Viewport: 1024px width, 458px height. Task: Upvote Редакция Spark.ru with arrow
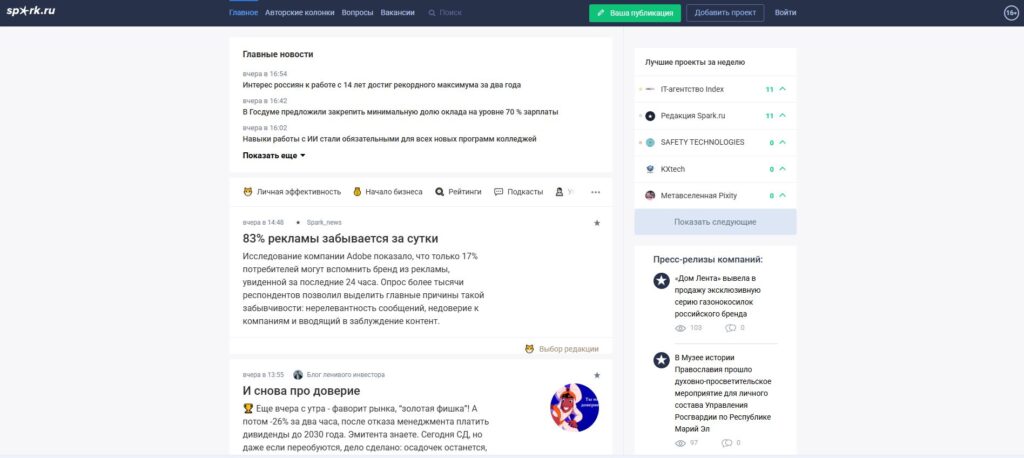[783, 116]
